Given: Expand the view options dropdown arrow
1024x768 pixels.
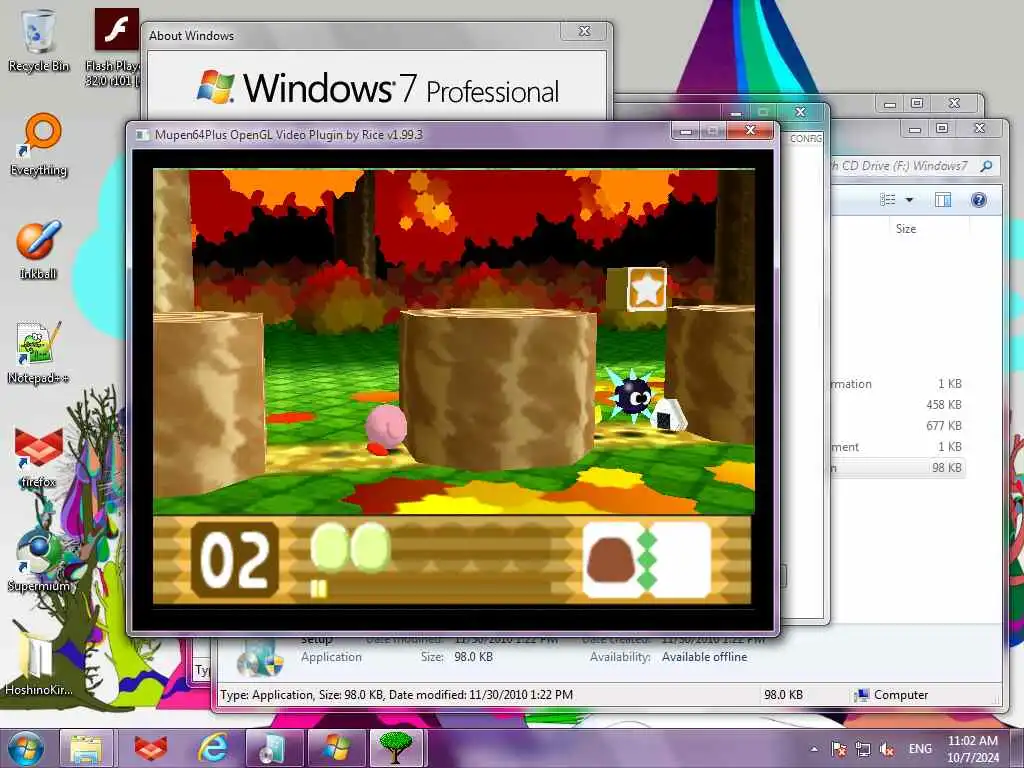Looking at the screenshot, I should pos(909,200).
